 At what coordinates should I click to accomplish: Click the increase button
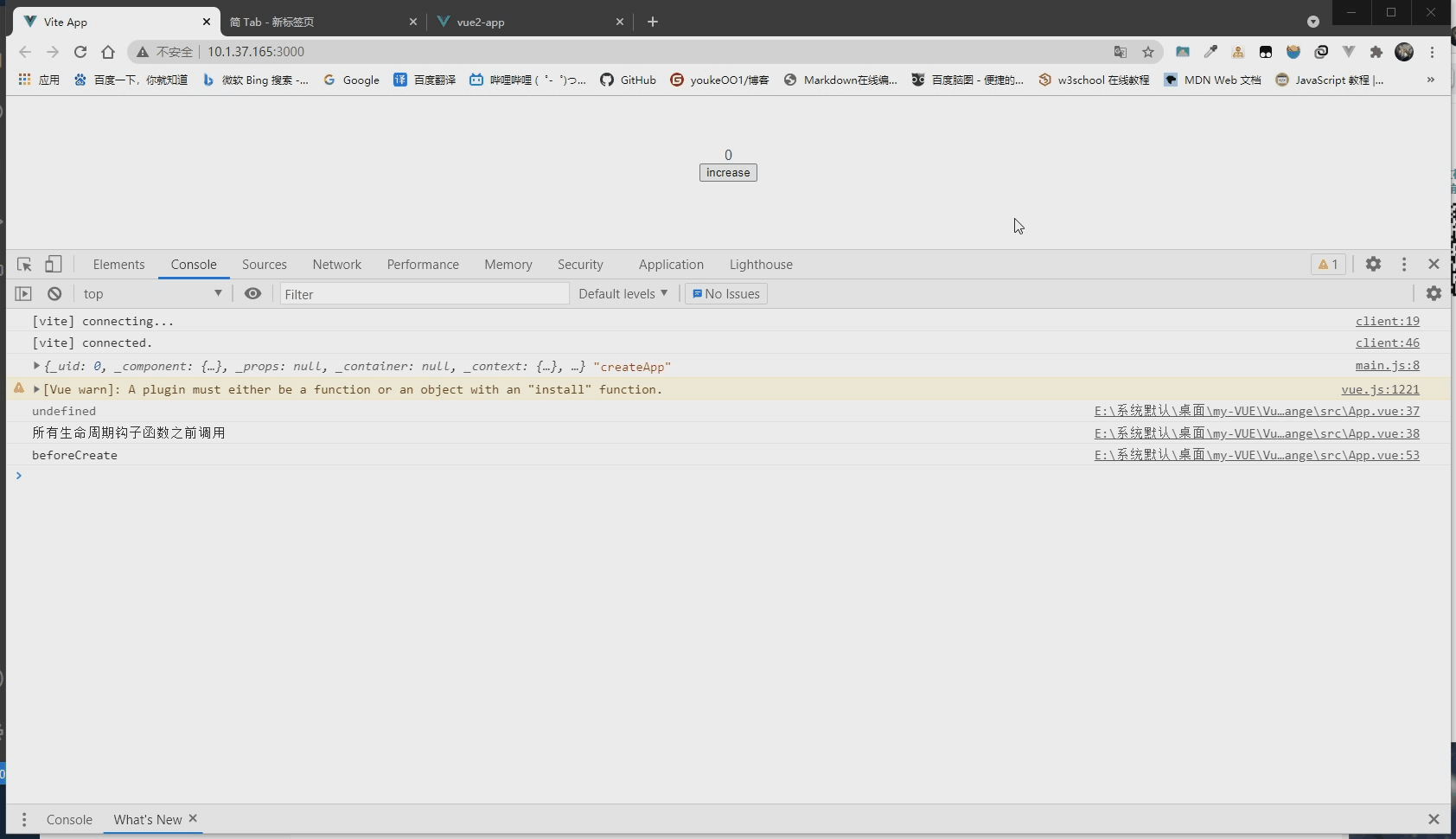click(728, 173)
